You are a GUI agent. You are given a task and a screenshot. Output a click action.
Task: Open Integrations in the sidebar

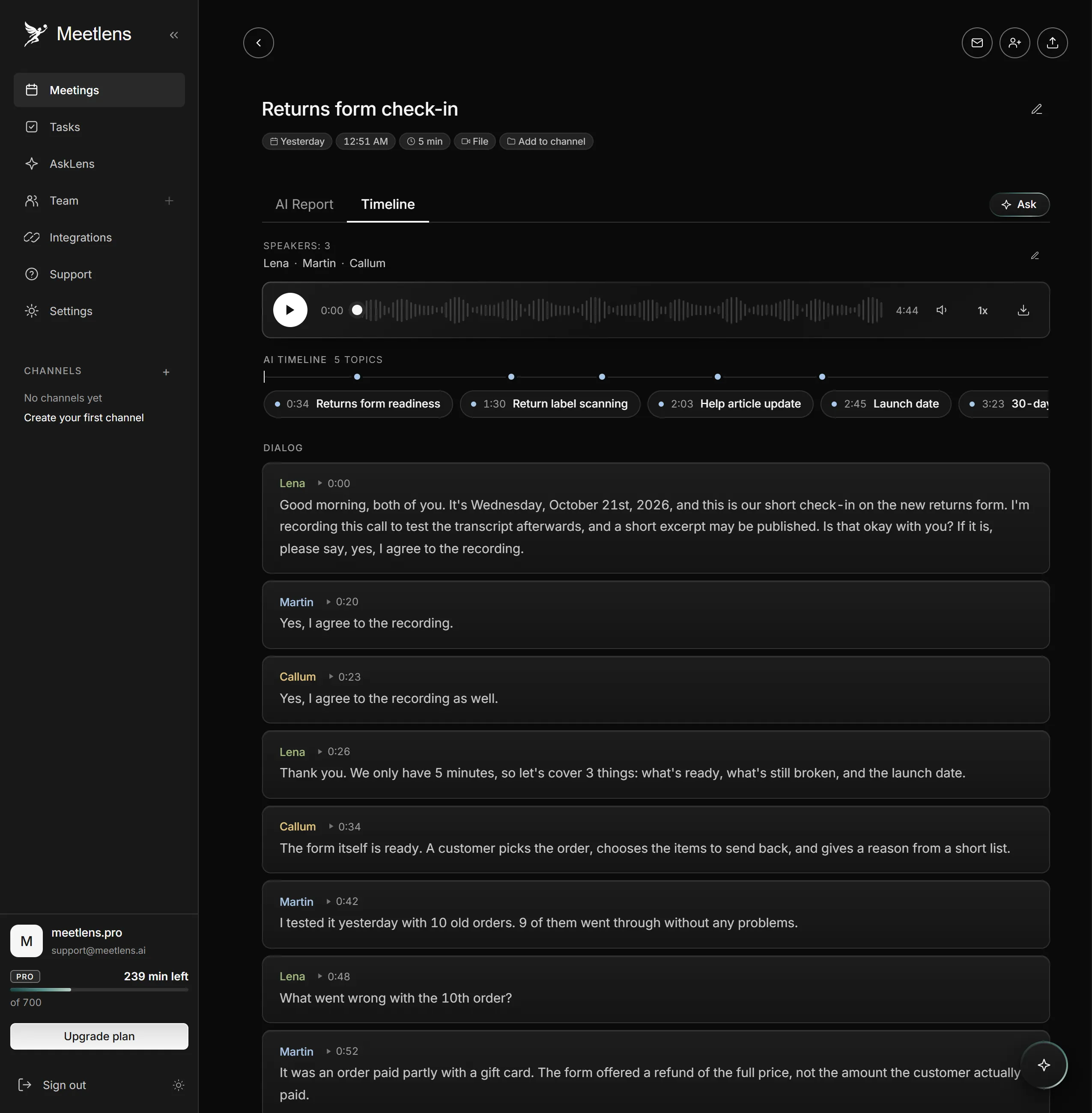(x=99, y=238)
